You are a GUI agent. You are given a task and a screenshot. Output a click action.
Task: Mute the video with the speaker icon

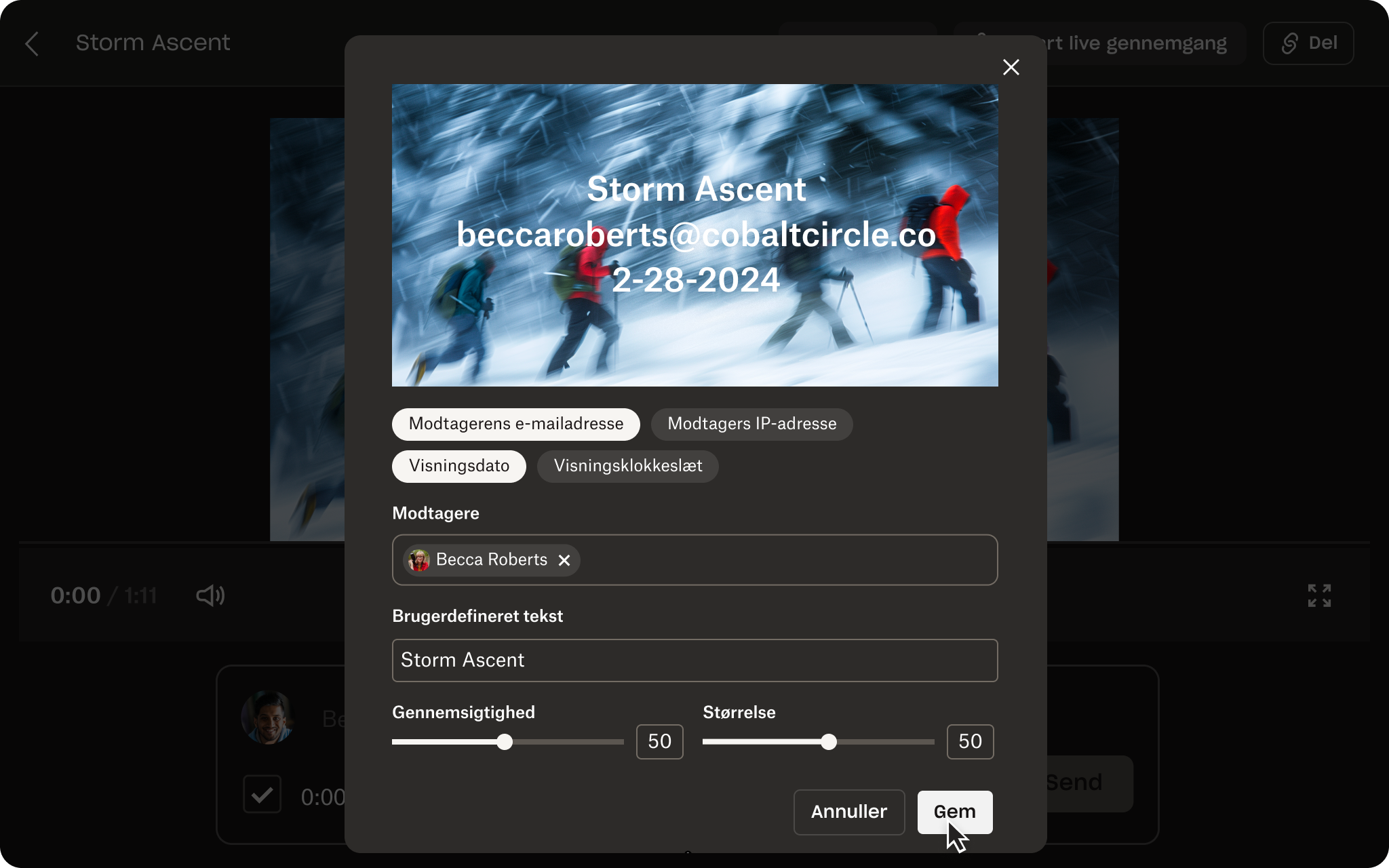[x=210, y=595]
